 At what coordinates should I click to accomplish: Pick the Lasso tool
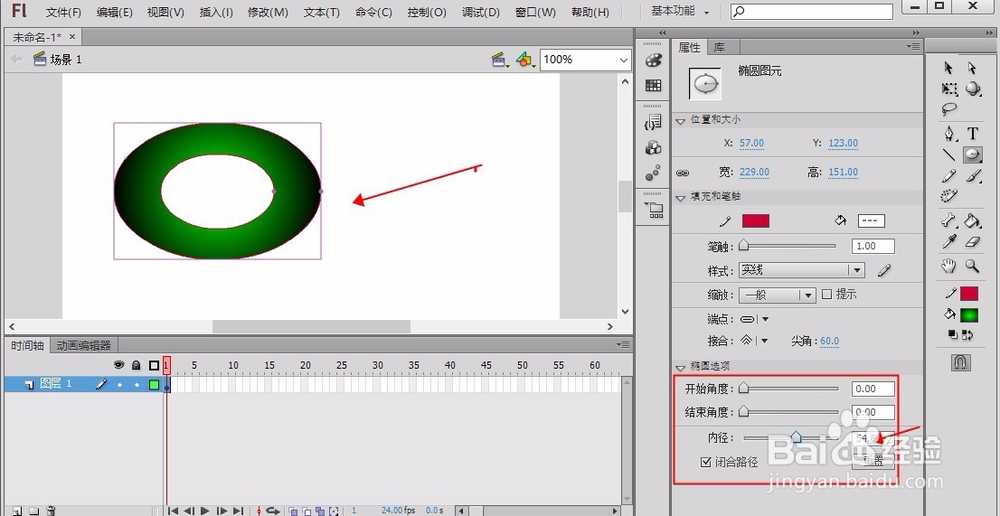[x=950, y=110]
